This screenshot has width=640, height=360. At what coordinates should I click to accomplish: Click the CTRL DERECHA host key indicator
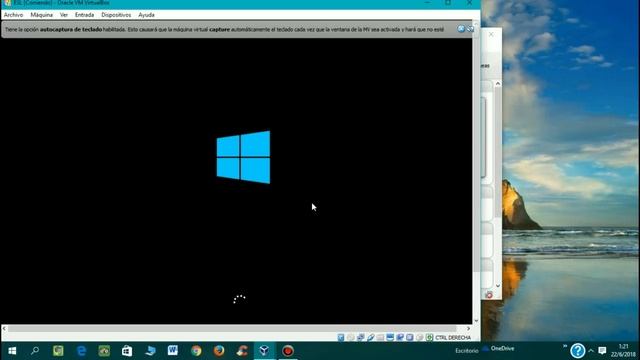[453, 338]
